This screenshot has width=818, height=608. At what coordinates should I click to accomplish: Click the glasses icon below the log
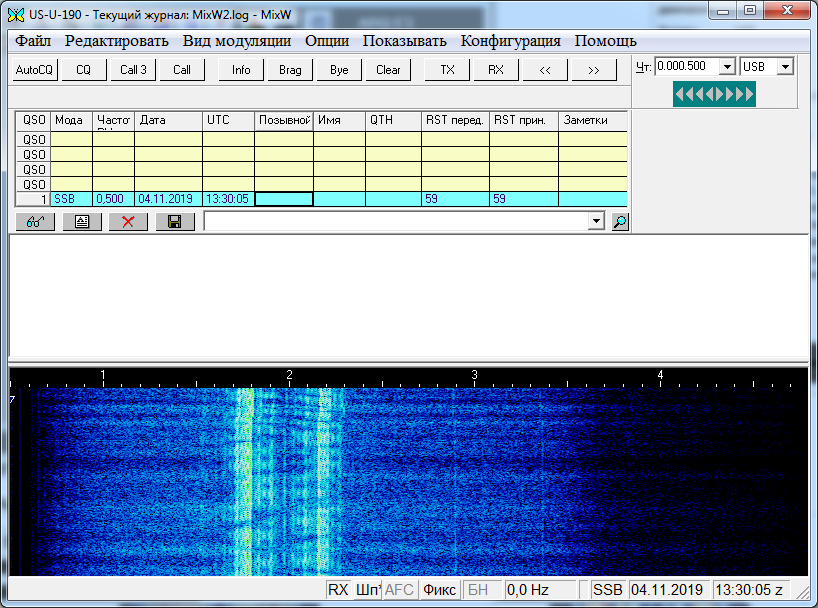[35, 222]
